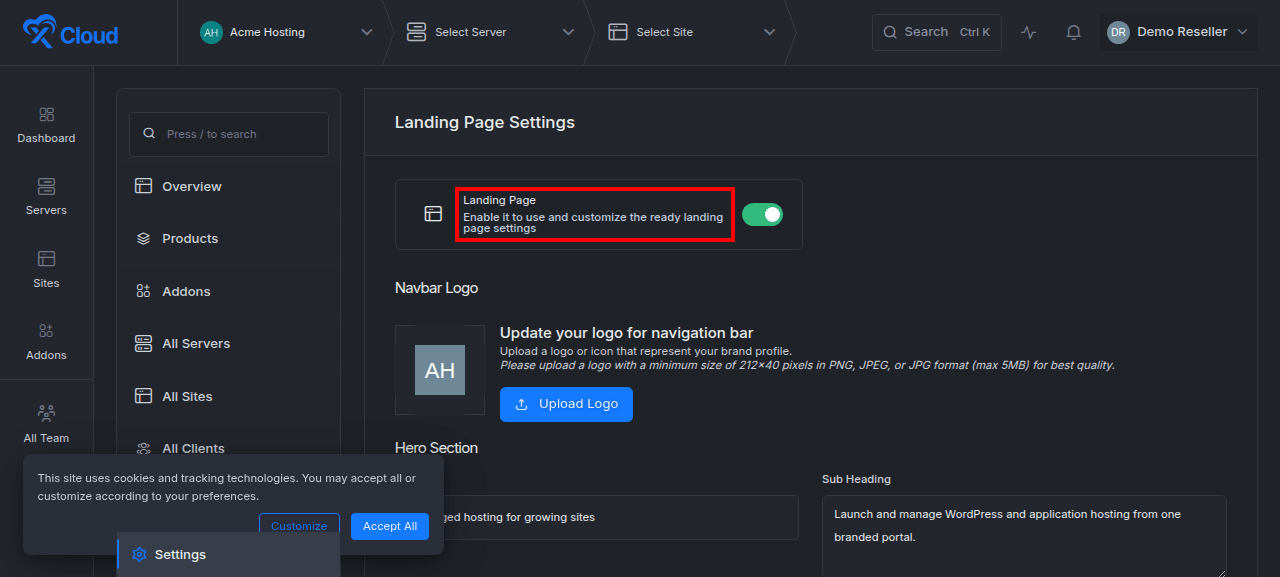
Task: Click the 'Hero Section' label
Action: coord(436,448)
